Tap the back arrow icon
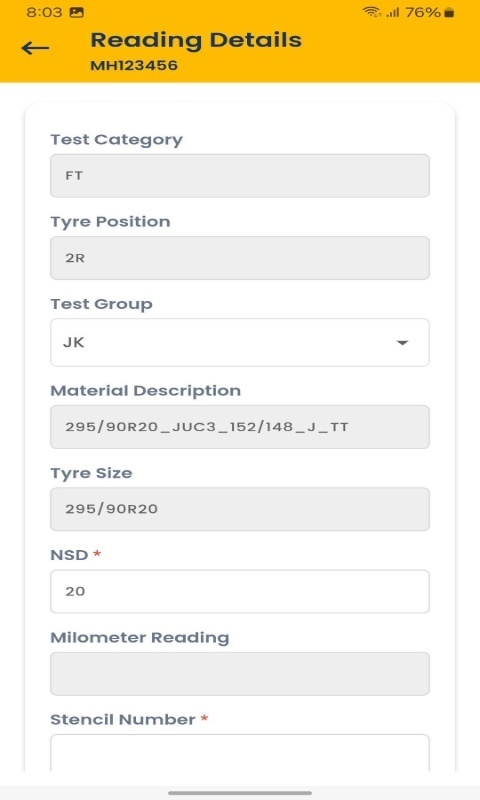Screen dimensions: 480x800 tap(35, 48)
